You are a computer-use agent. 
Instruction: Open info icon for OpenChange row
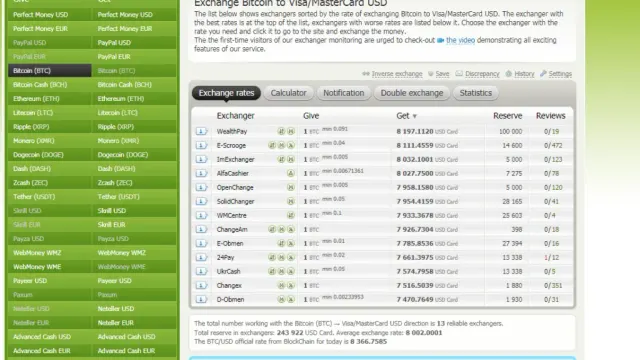point(201,187)
